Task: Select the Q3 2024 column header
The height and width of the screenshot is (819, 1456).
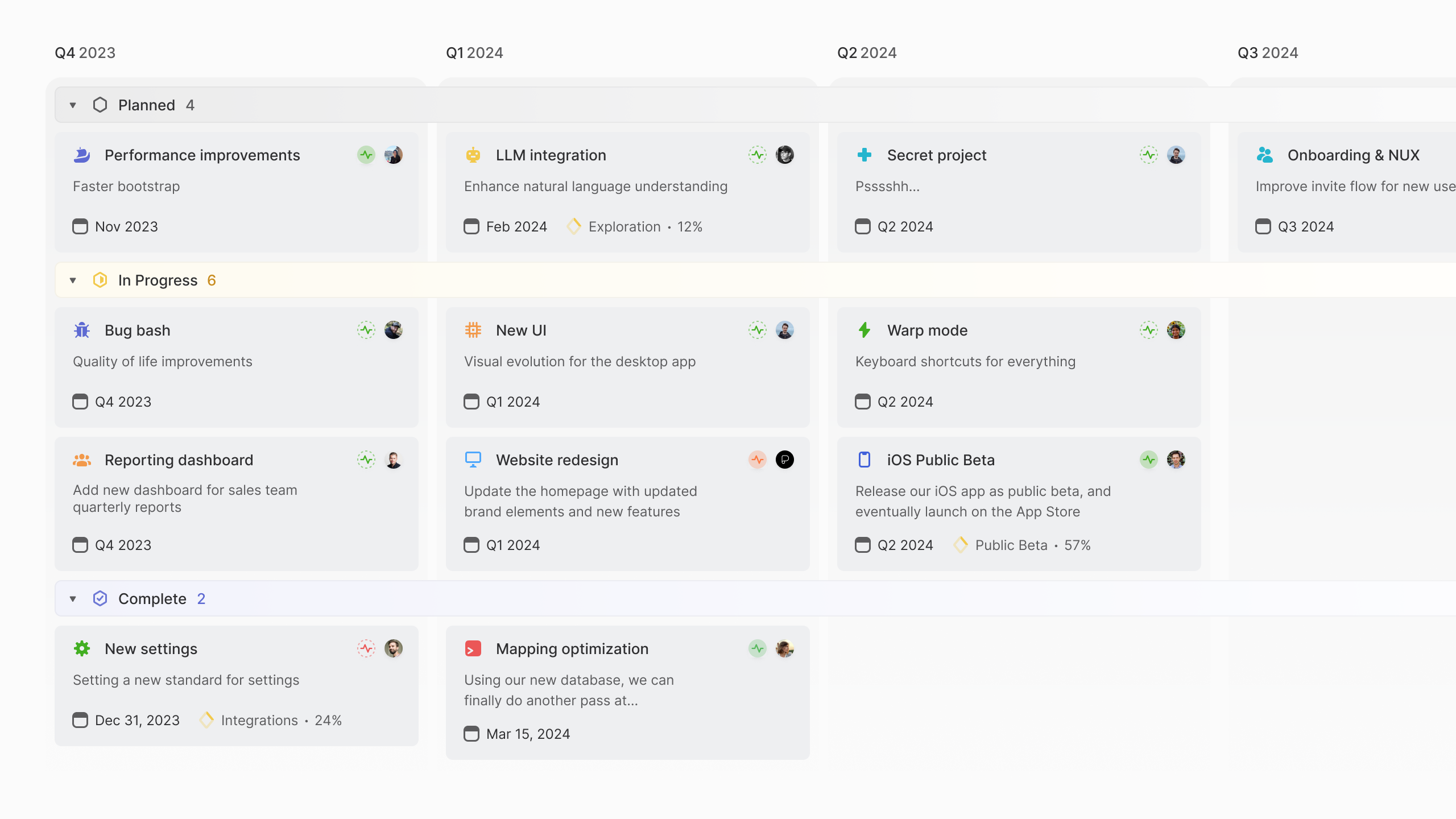Action: coord(1267,52)
